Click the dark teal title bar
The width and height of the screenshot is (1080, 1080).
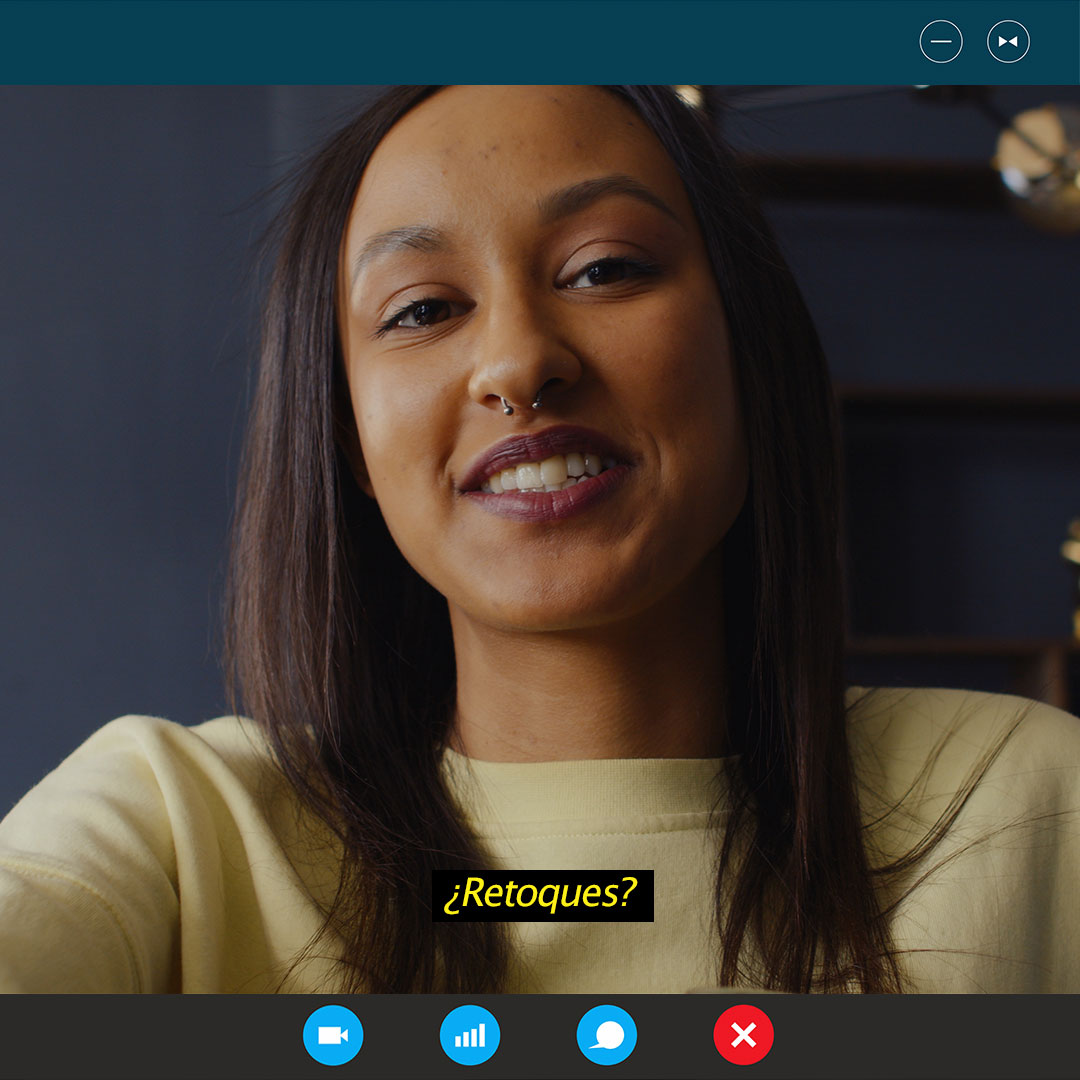[450, 42]
